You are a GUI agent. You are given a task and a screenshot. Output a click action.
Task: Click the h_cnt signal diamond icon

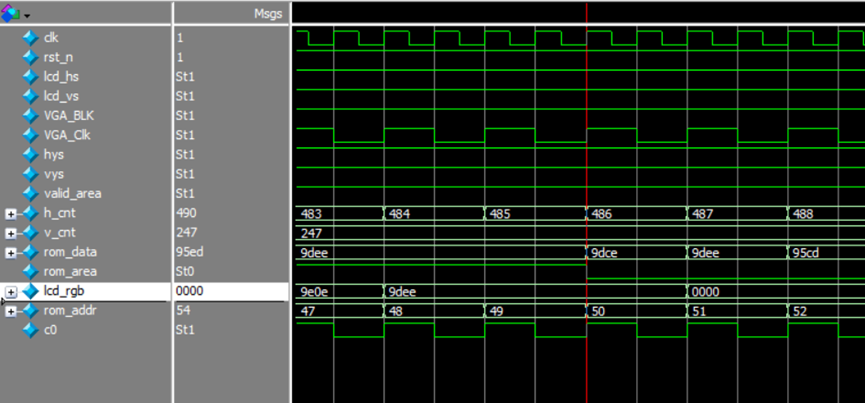click(30, 213)
